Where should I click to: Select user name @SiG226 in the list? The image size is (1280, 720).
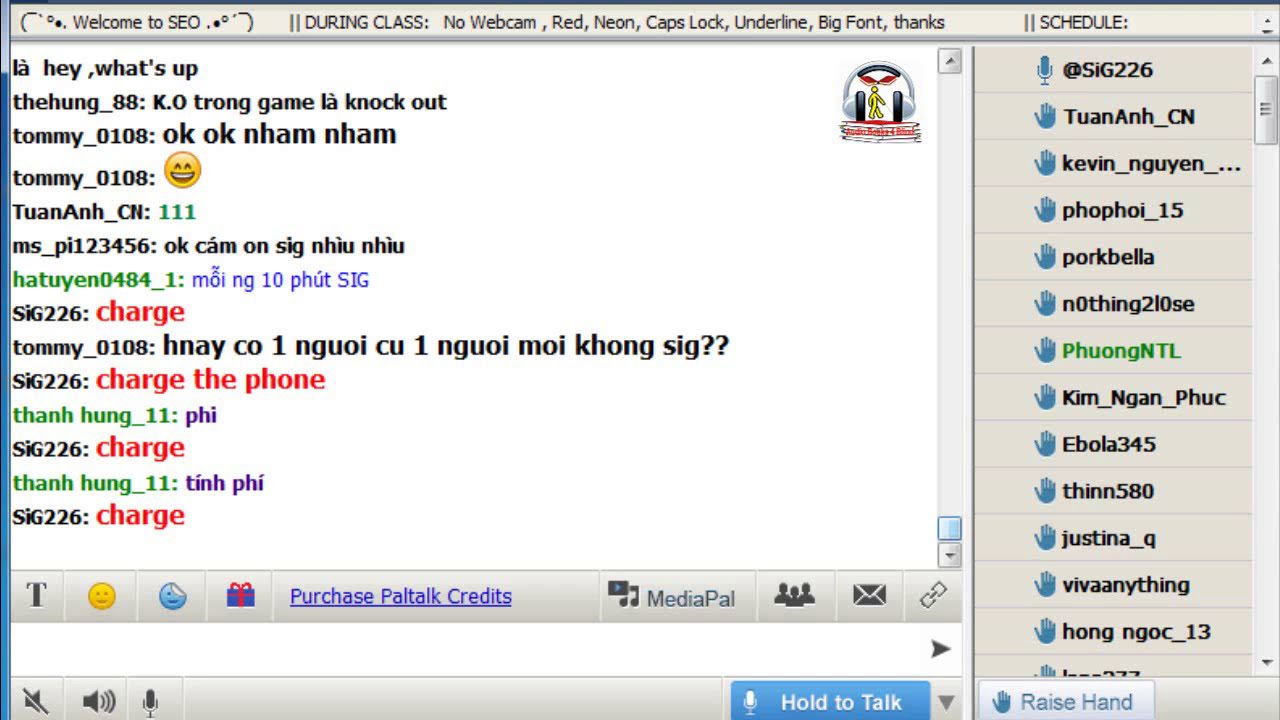[x=1107, y=70]
